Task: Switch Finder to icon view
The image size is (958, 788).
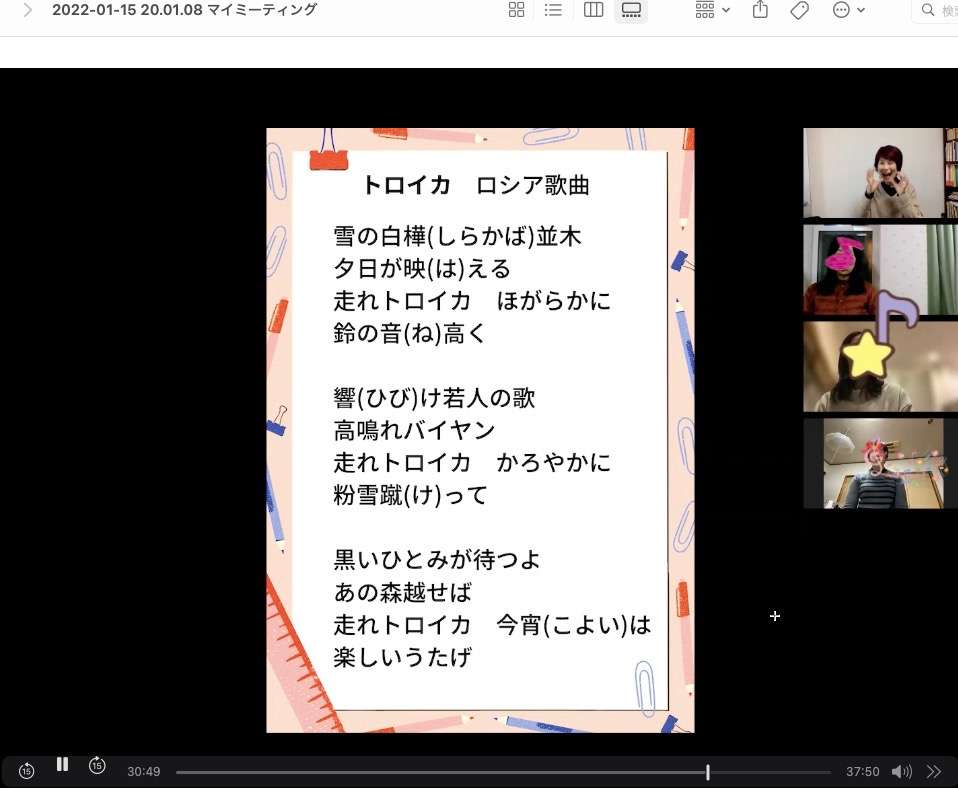Action: tap(516, 10)
